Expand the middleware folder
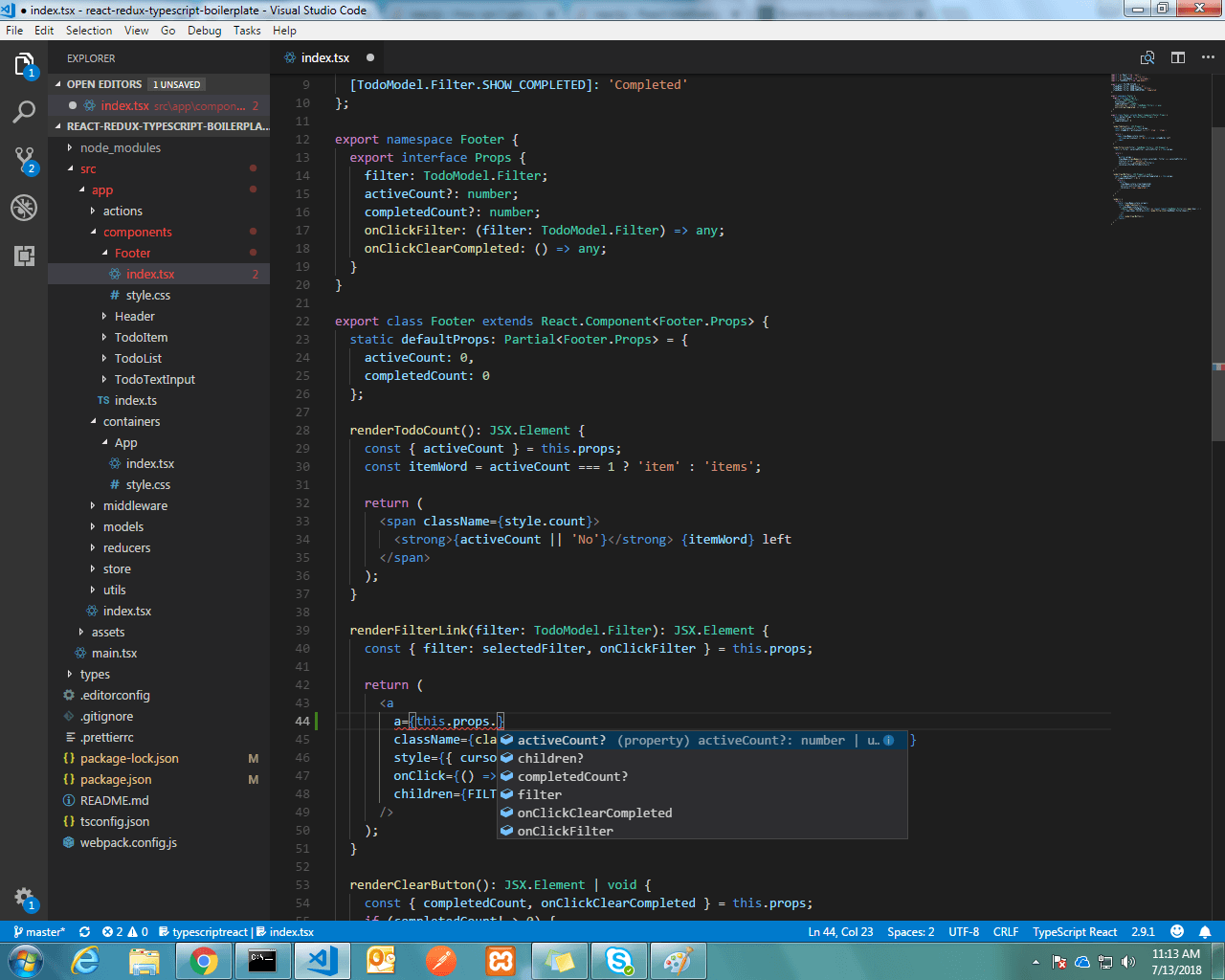This screenshot has height=980, width=1225. [x=135, y=505]
